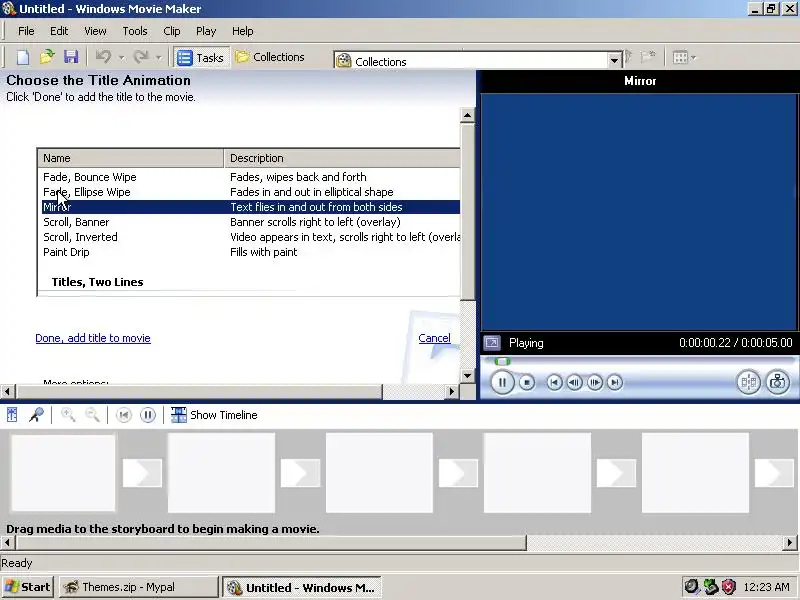Click the storyboard scroll right arrow
800x600 pixels.
[x=790, y=542]
